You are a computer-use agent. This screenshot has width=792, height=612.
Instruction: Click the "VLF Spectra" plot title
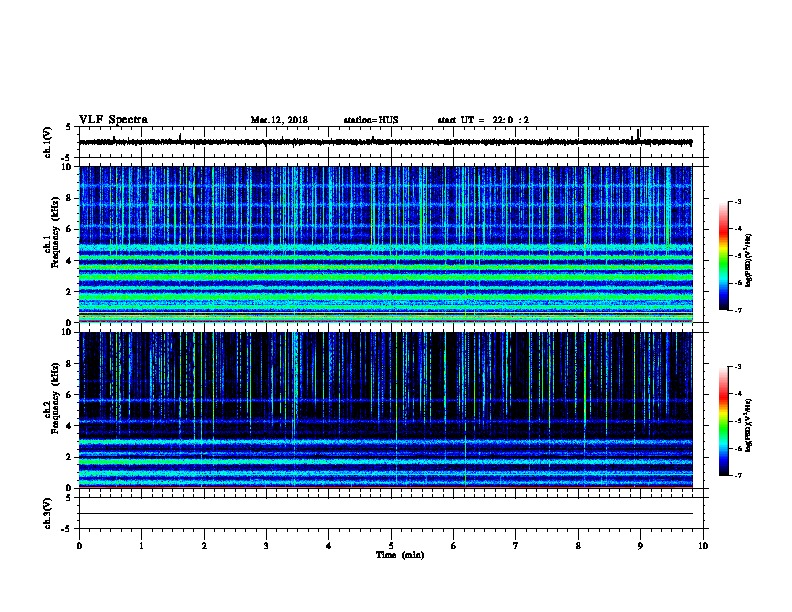(x=114, y=120)
